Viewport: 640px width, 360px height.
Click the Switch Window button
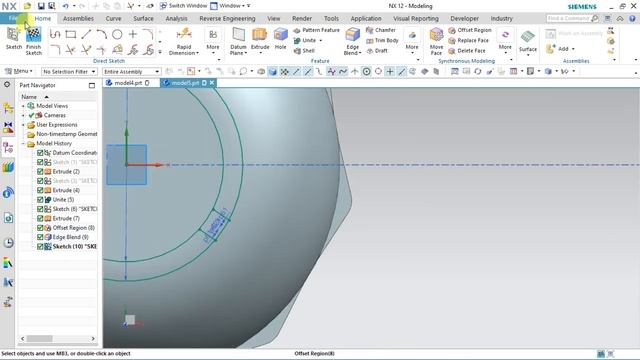tap(183, 6)
